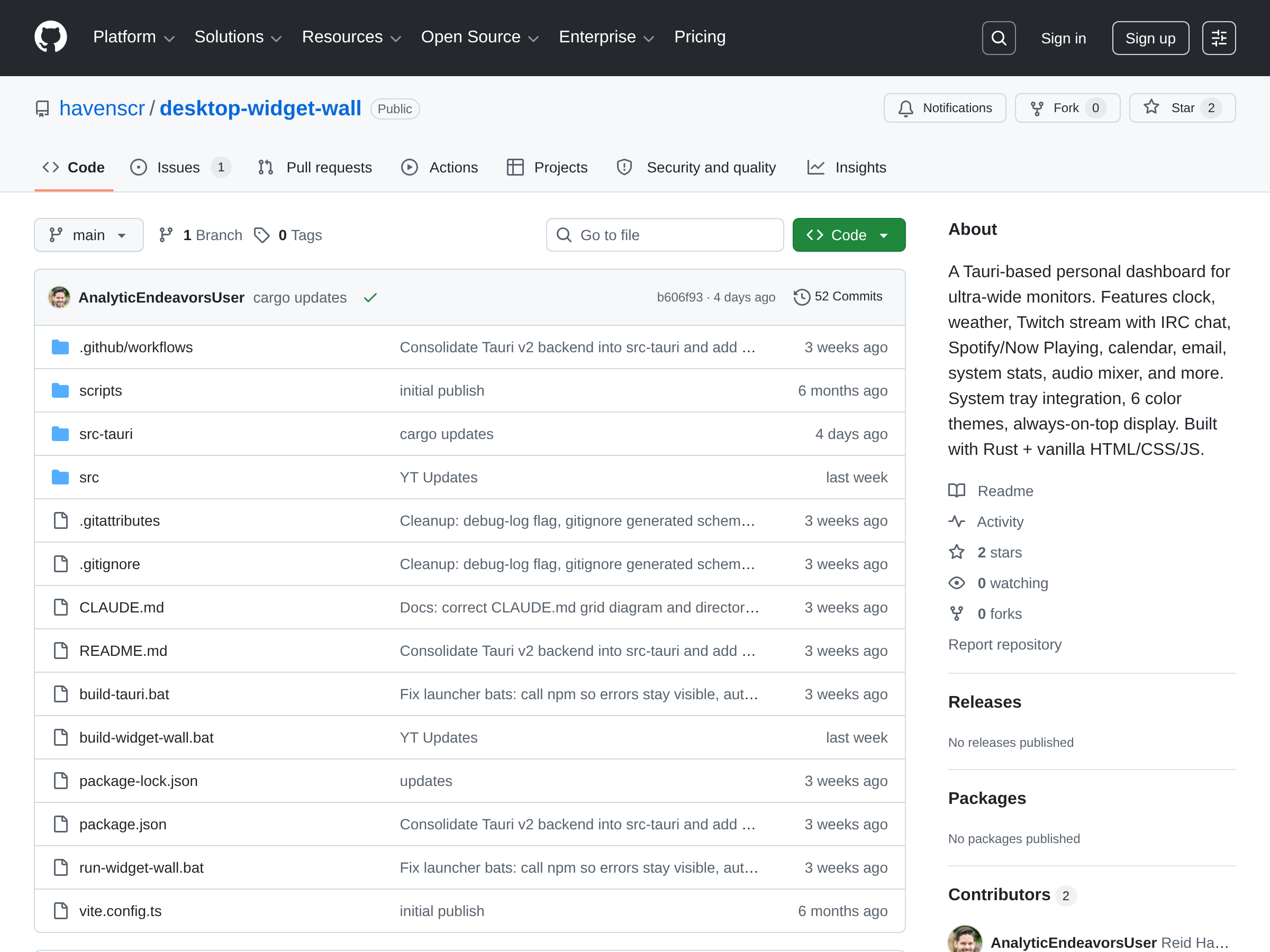The height and width of the screenshot is (952, 1270).
Task: Switch to the Issues tab
Action: (x=180, y=168)
